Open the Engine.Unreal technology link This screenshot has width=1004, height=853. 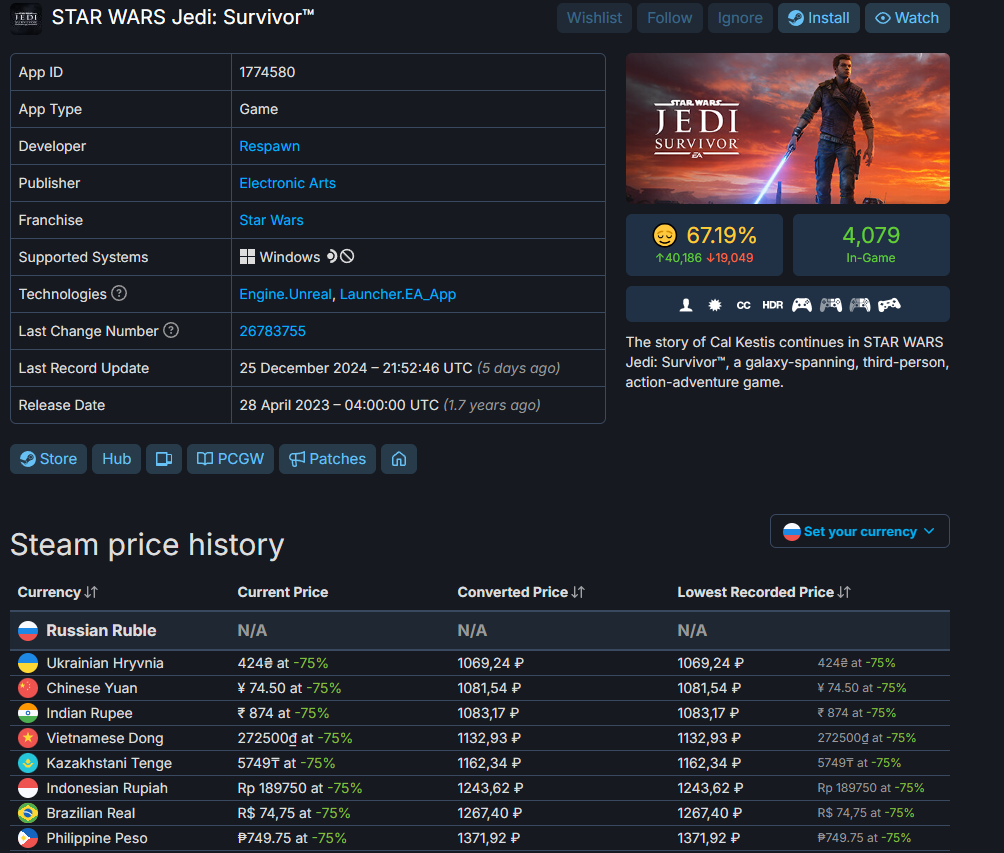[x=286, y=294]
